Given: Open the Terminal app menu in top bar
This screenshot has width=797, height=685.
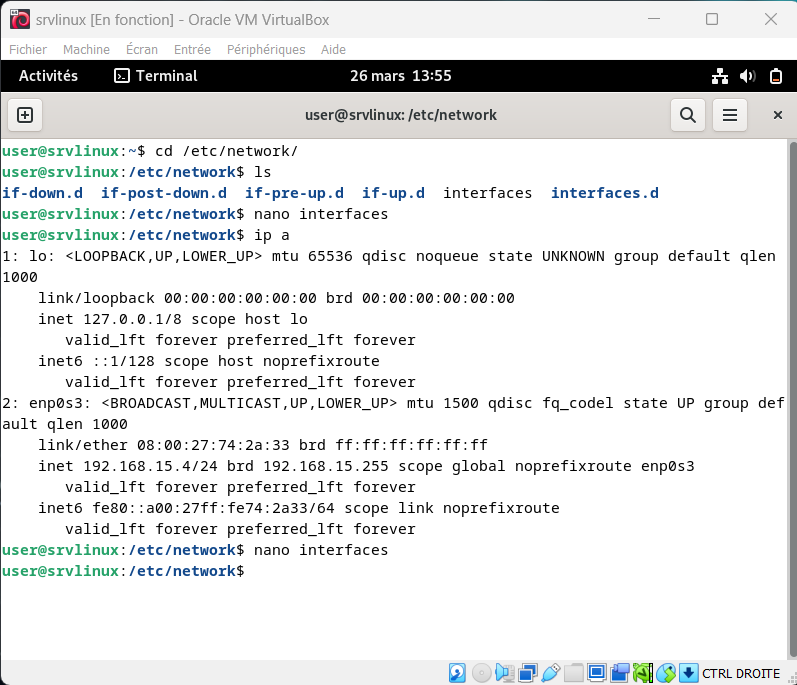Looking at the screenshot, I should tap(155, 76).
